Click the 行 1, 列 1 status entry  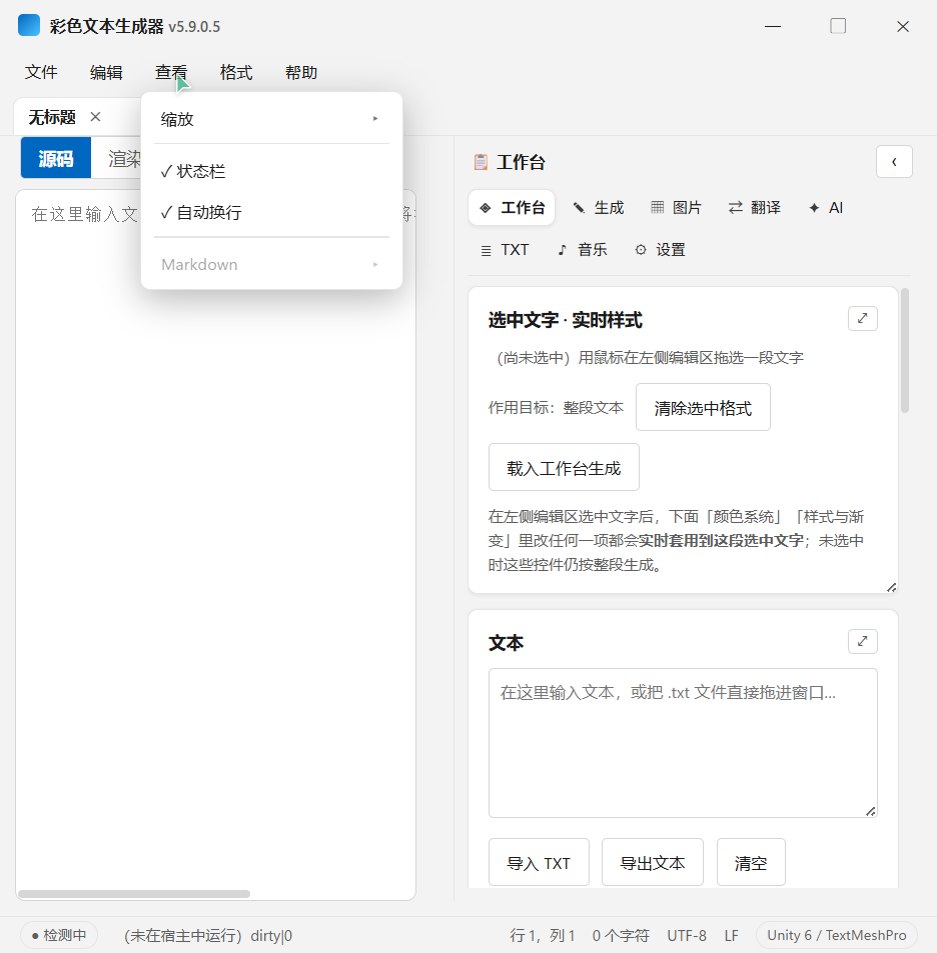[543, 935]
